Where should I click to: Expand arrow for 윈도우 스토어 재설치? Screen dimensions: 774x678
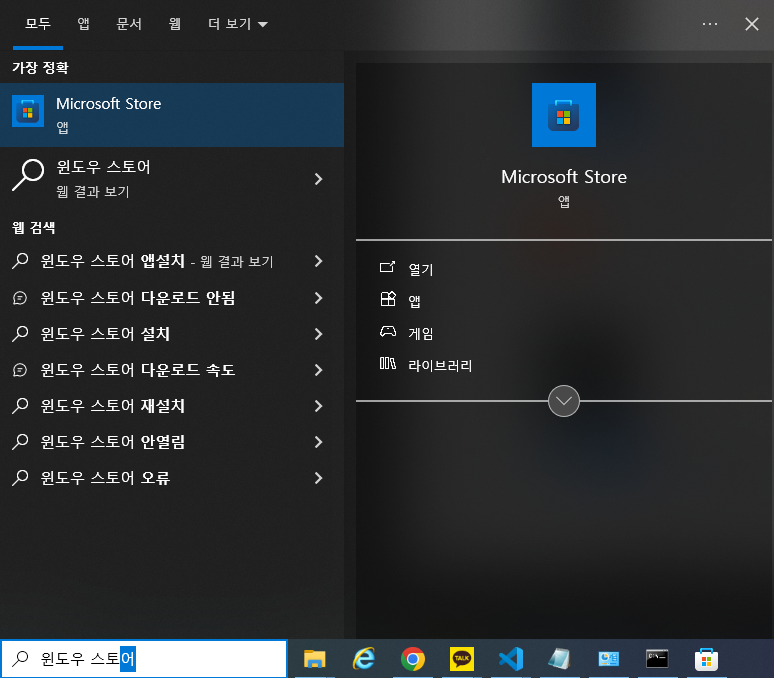(x=318, y=406)
